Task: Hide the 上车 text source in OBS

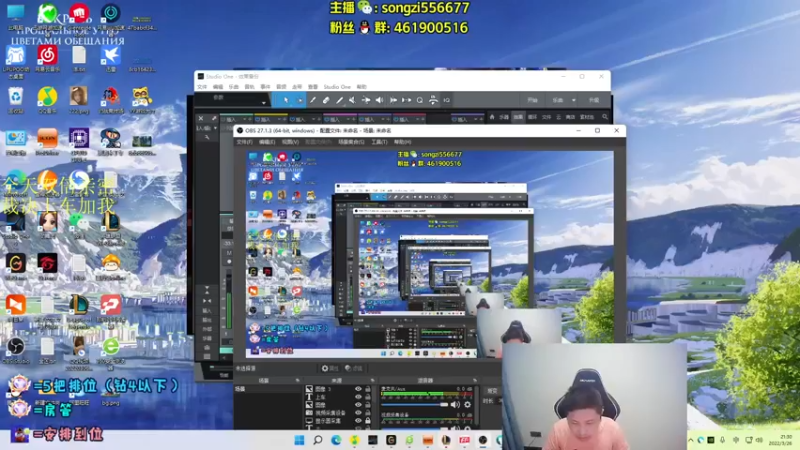Action: coord(358,397)
